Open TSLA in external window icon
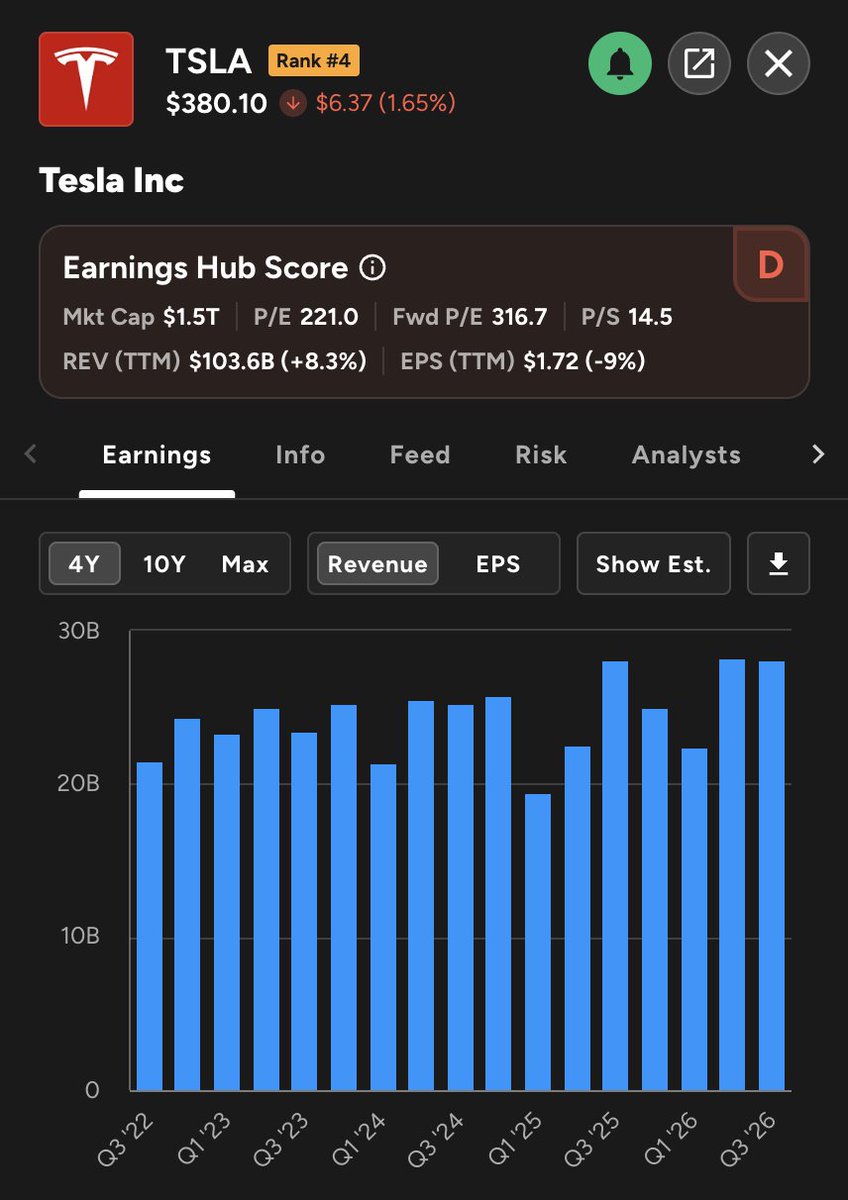The height and width of the screenshot is (1200, 848). 699,64
